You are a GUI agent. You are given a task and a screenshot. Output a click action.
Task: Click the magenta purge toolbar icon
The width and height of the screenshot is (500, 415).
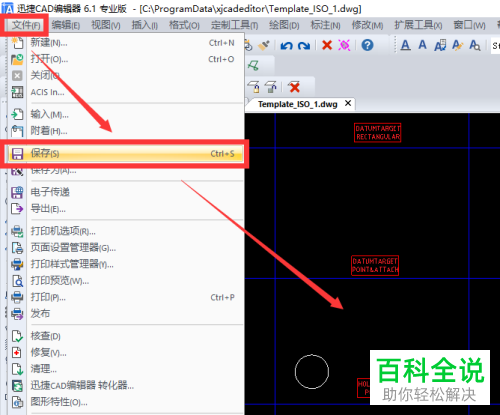point(344,45)
